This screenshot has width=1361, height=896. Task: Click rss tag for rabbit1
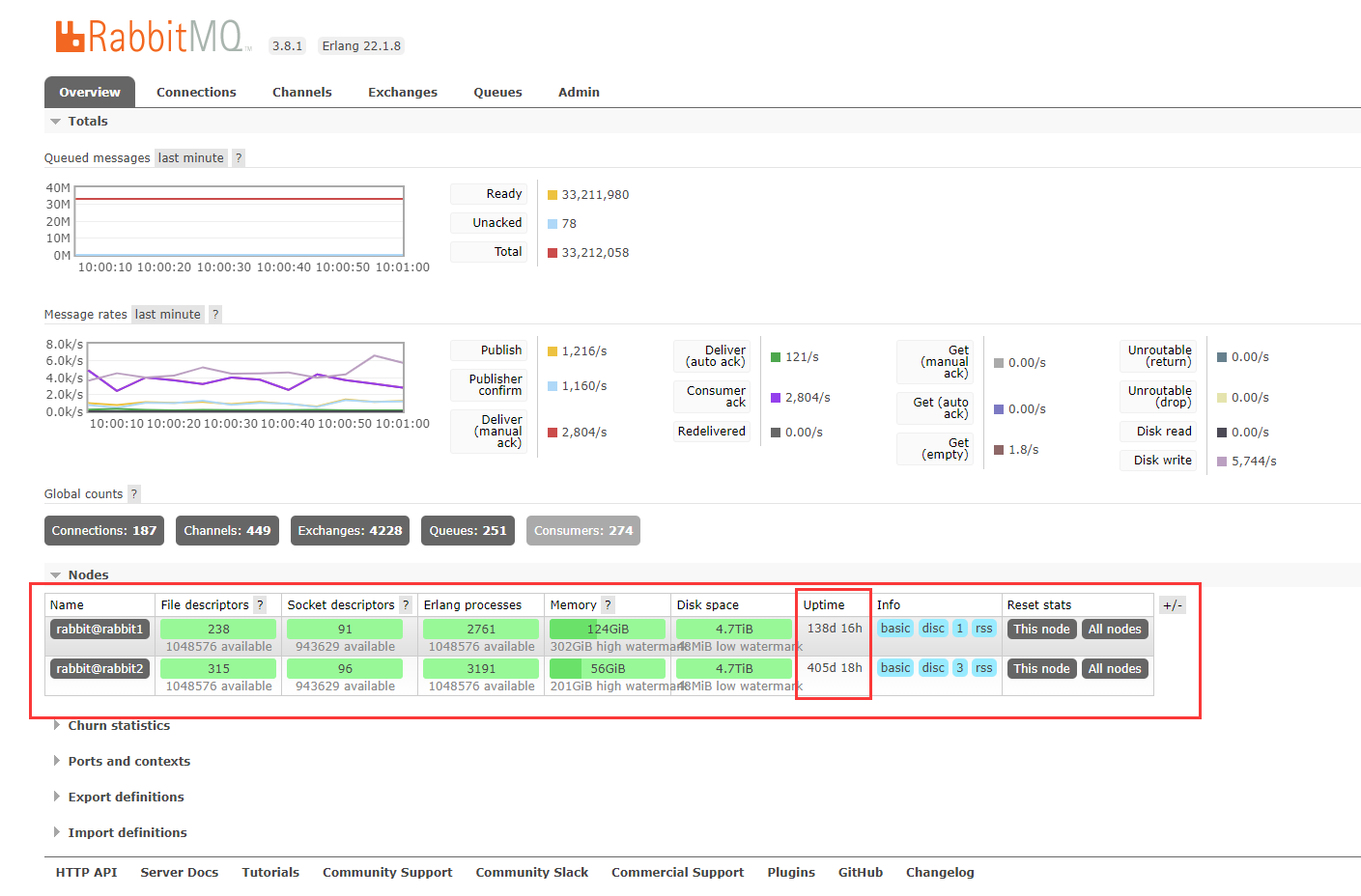point(983,629)
